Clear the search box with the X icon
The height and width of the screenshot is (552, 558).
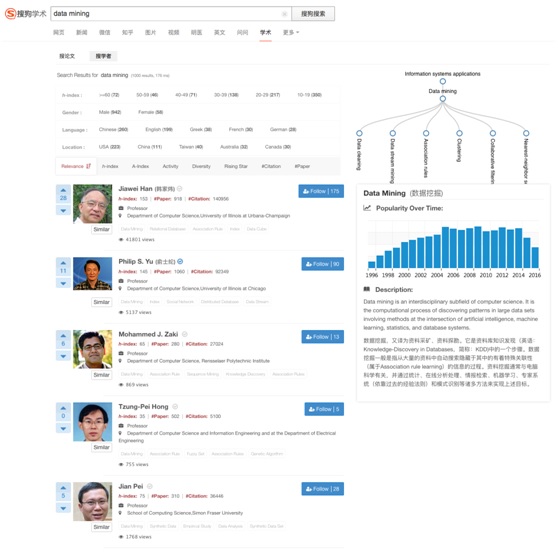pos(285,14)
